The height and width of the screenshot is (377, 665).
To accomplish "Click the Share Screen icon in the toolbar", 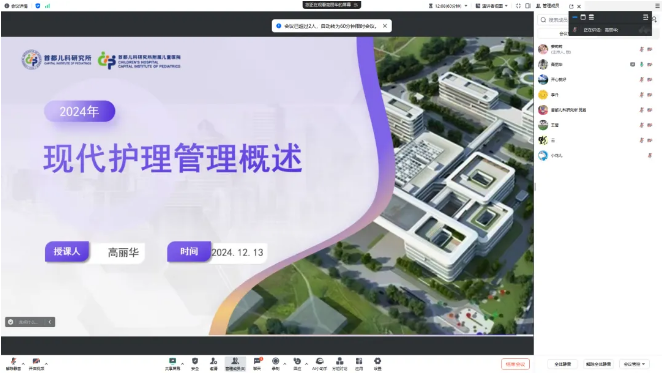I will pyautogui.click(x=172, y=362).
